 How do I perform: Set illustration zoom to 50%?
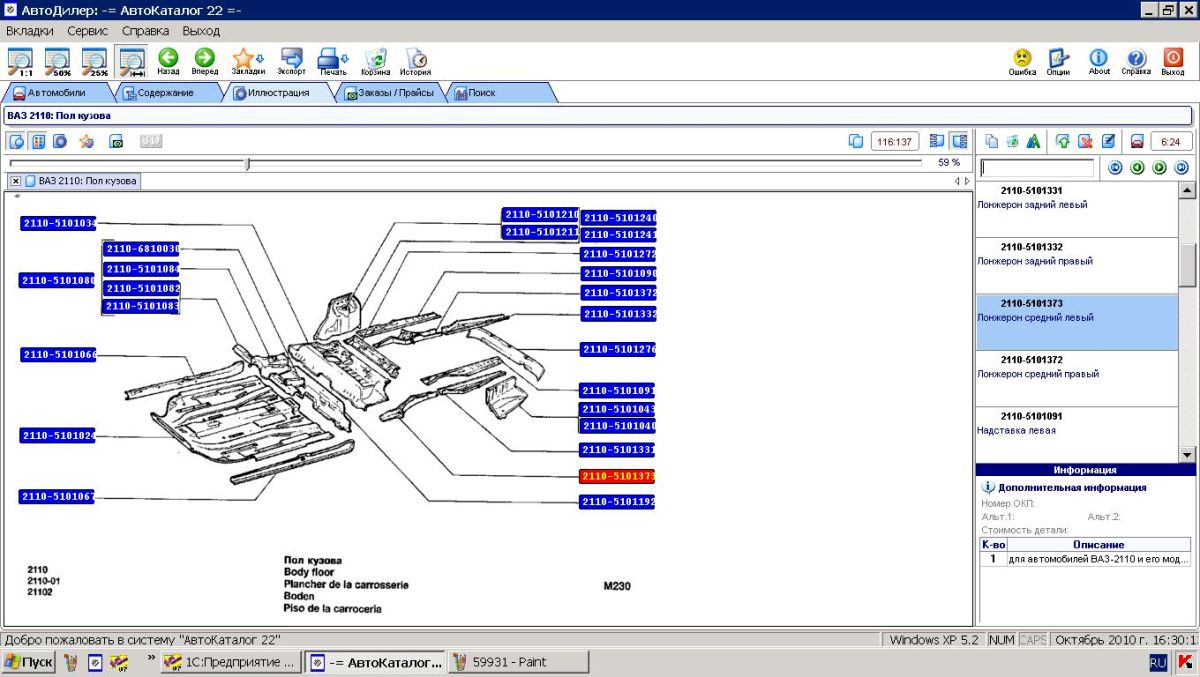tap(58, 62)
